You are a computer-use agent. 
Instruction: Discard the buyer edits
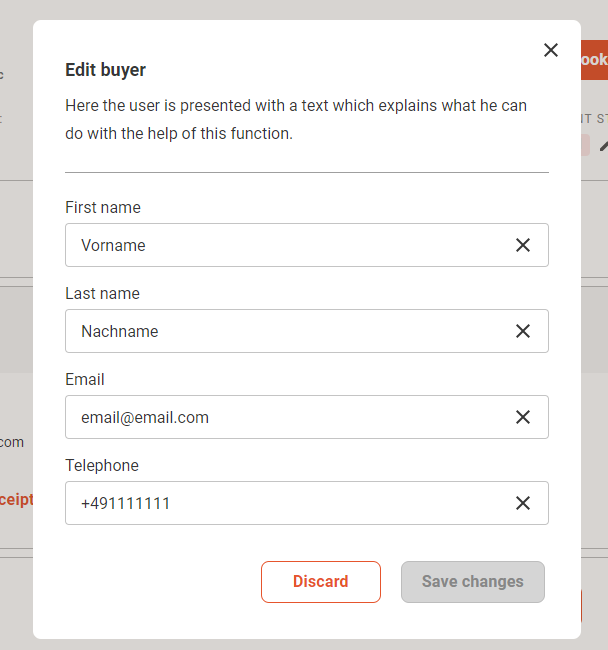[321, 582]
